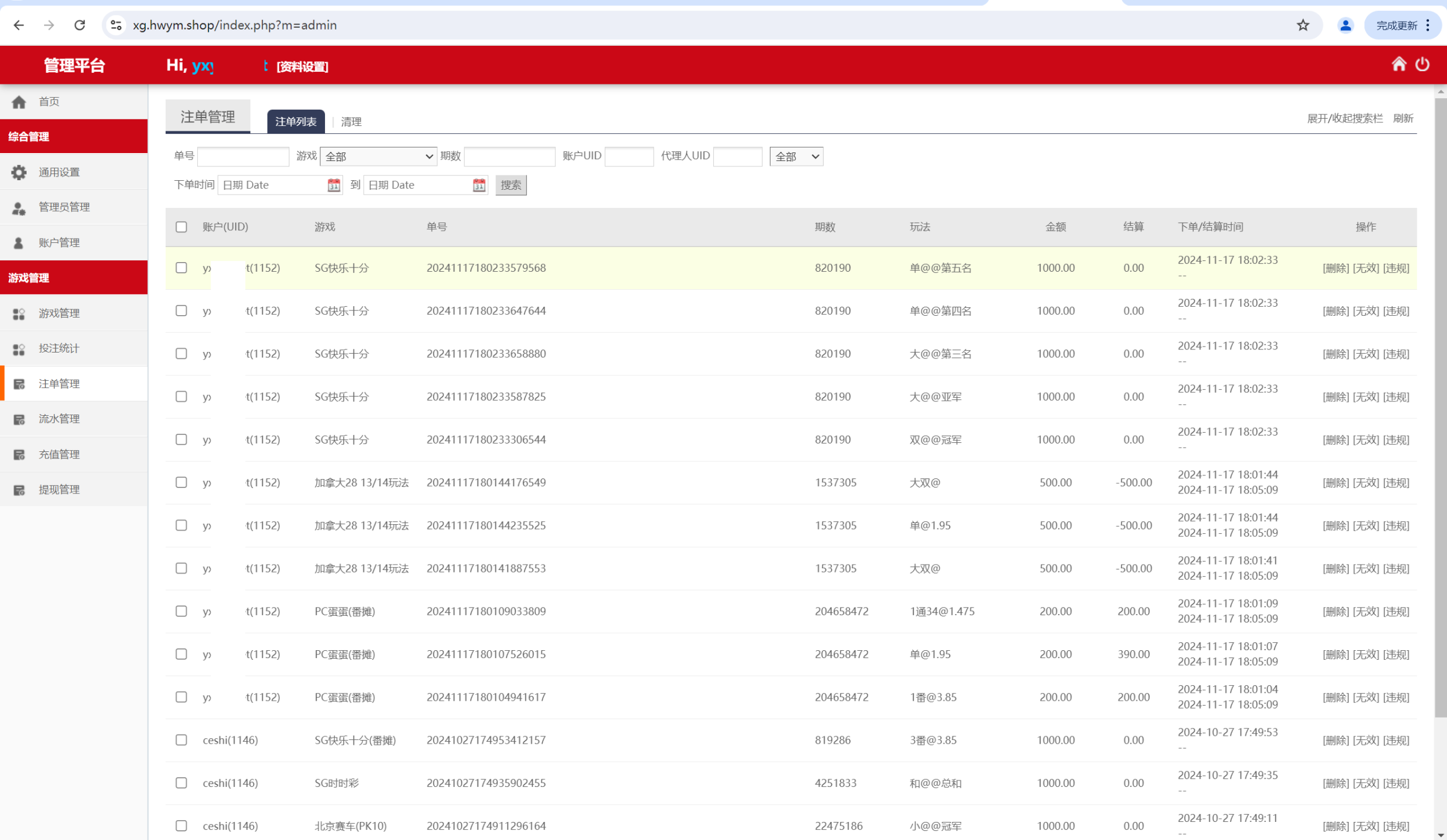Image resolution: width=1447 pixels, height=840 pixels.
Task: Open the end date calendar picker icon
Action: 479,185
